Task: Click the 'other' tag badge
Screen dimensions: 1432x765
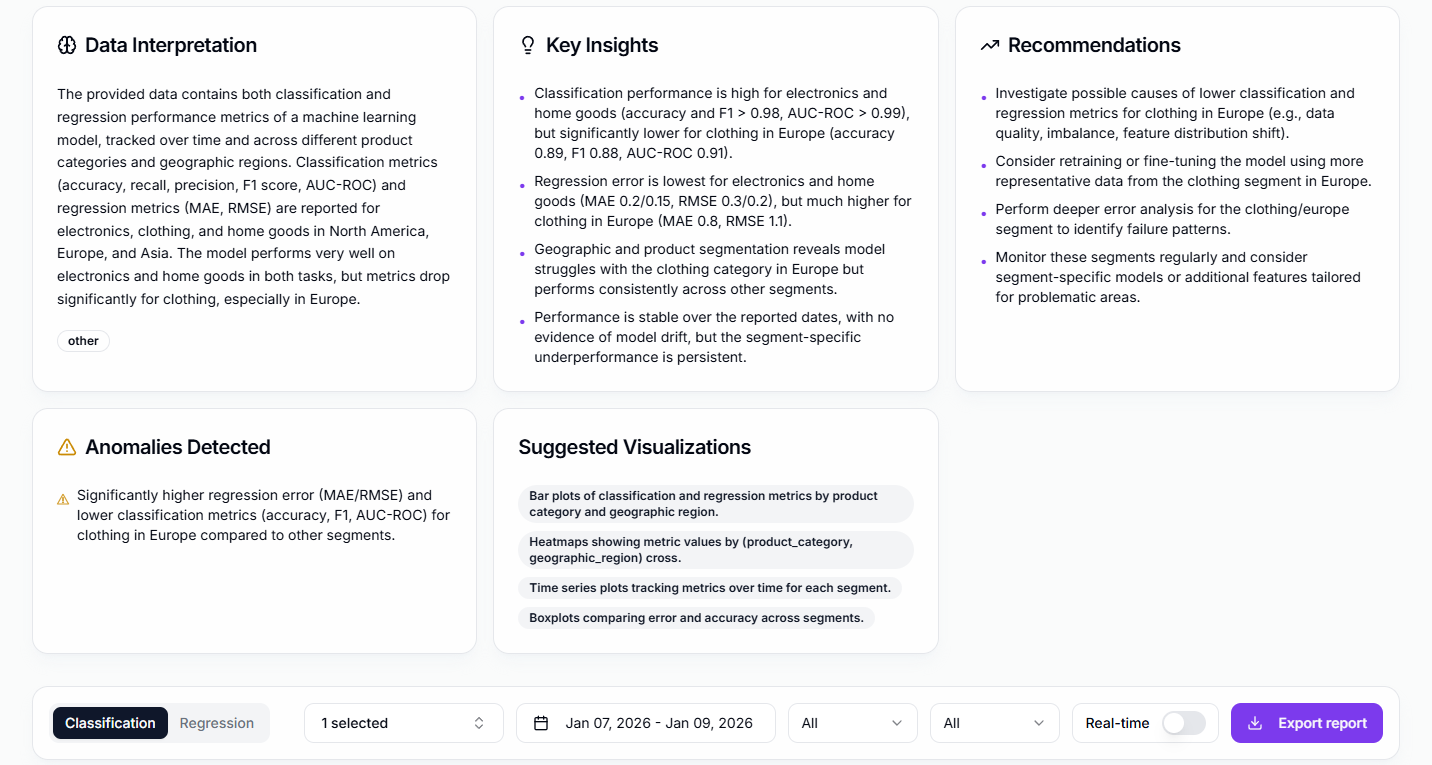Action: 83,341
